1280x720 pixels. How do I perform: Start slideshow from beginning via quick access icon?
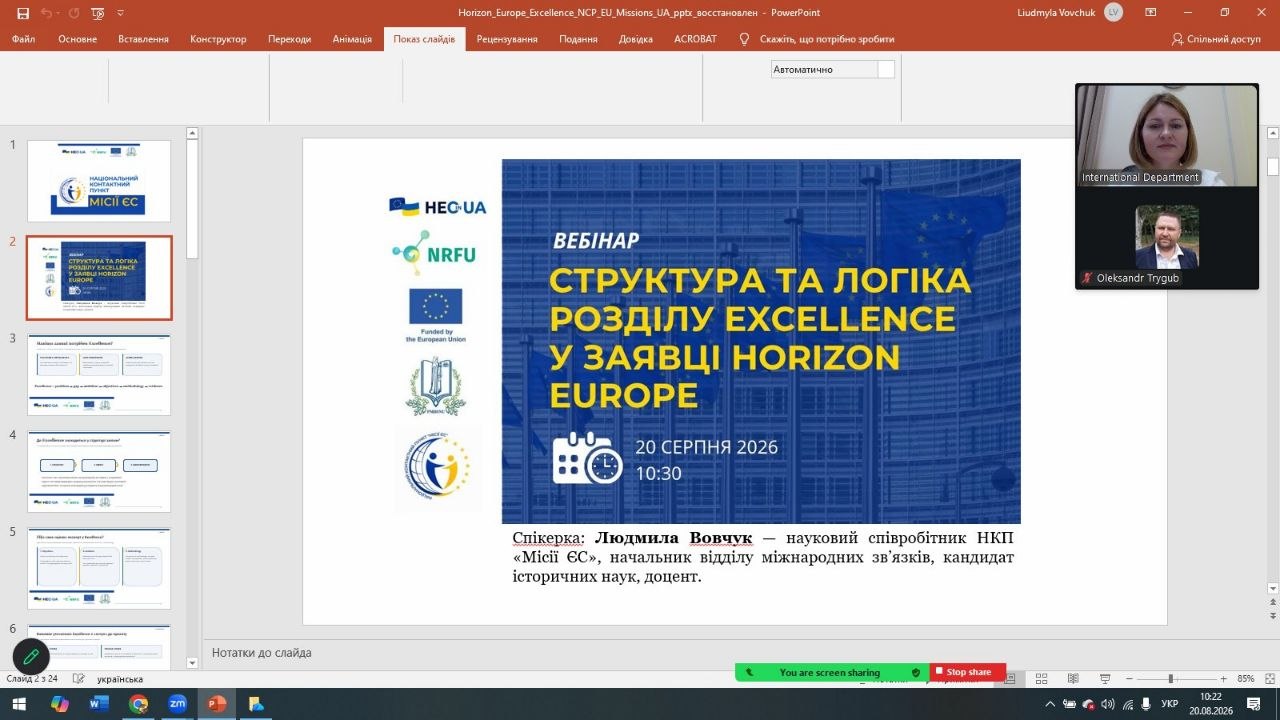coord(97,13)
